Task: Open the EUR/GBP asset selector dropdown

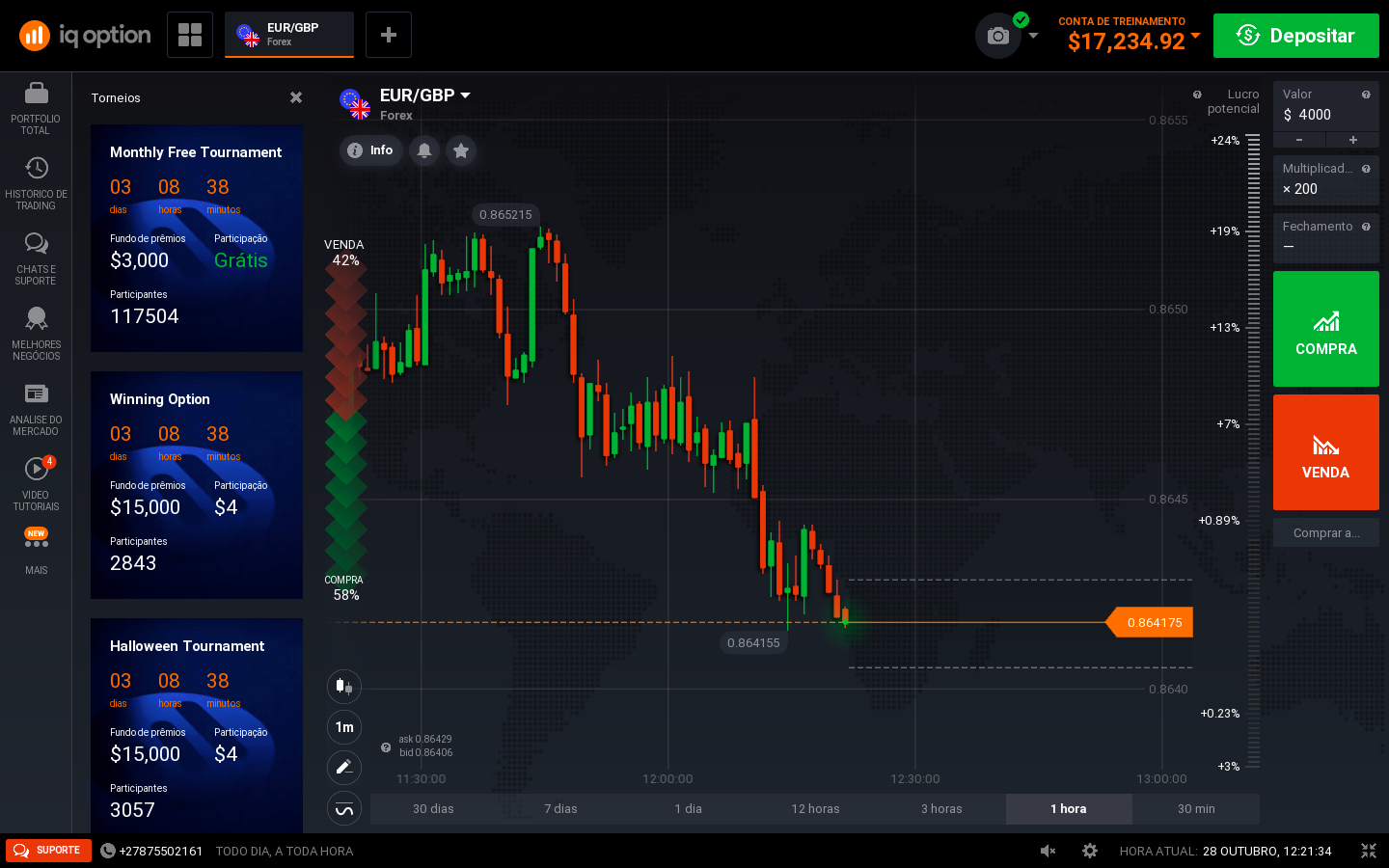Action: click(424, 95)
